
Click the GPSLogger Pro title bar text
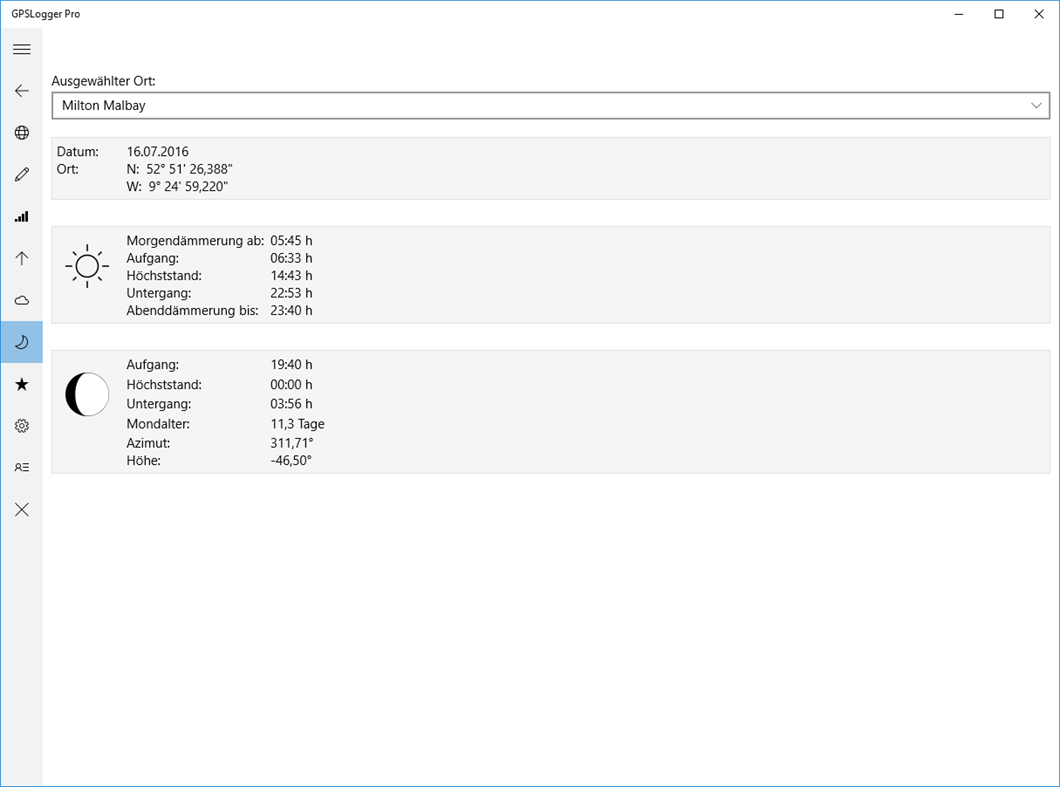pos(47,13)
